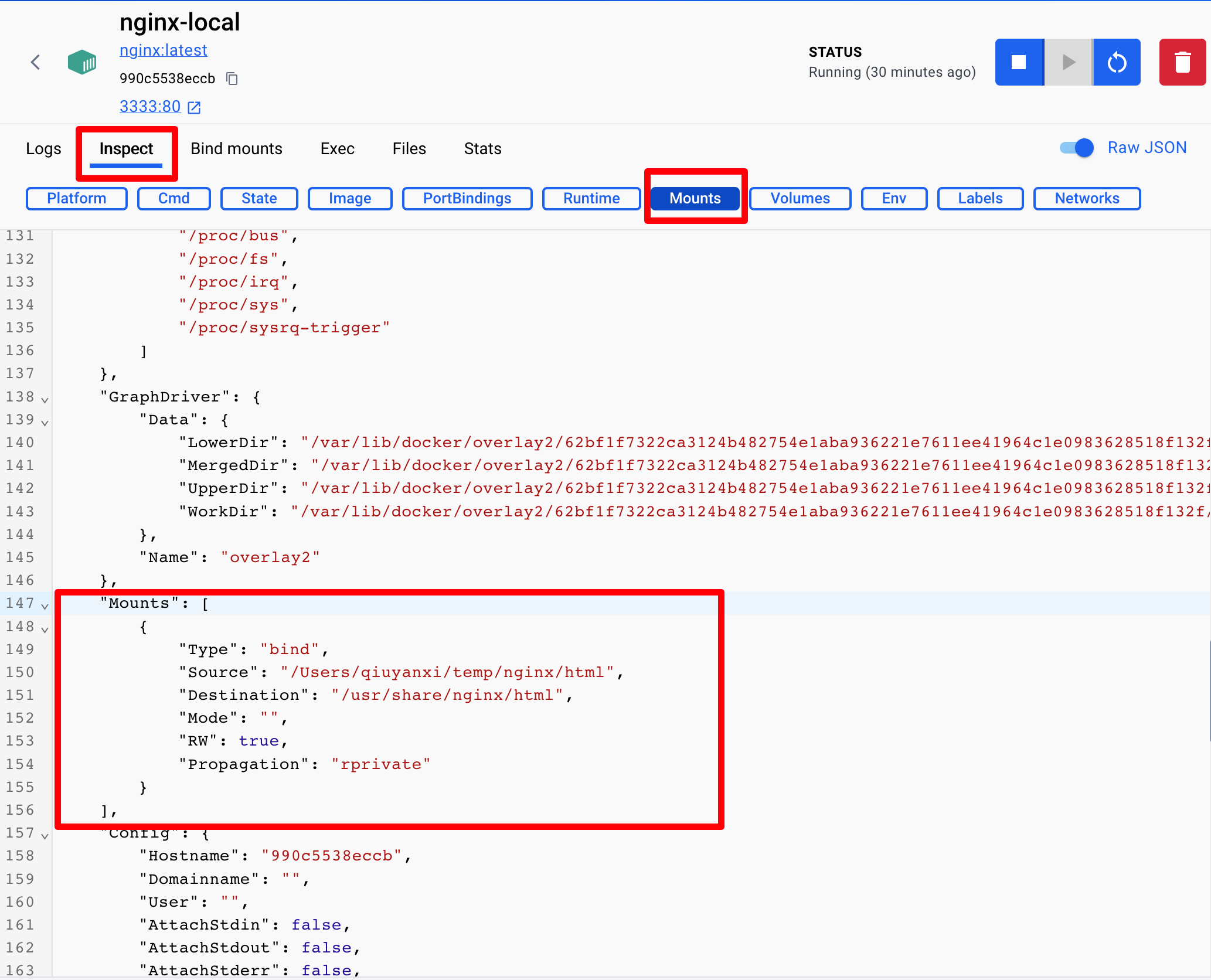Stop the nginx-local container
The width and height of the screenshot is (1211, 980).
point(1019,62)
